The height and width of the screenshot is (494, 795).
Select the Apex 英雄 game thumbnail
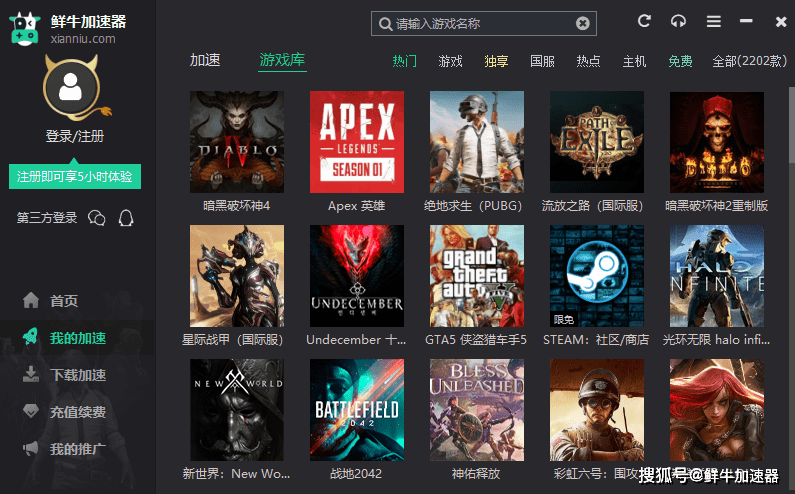357,142
